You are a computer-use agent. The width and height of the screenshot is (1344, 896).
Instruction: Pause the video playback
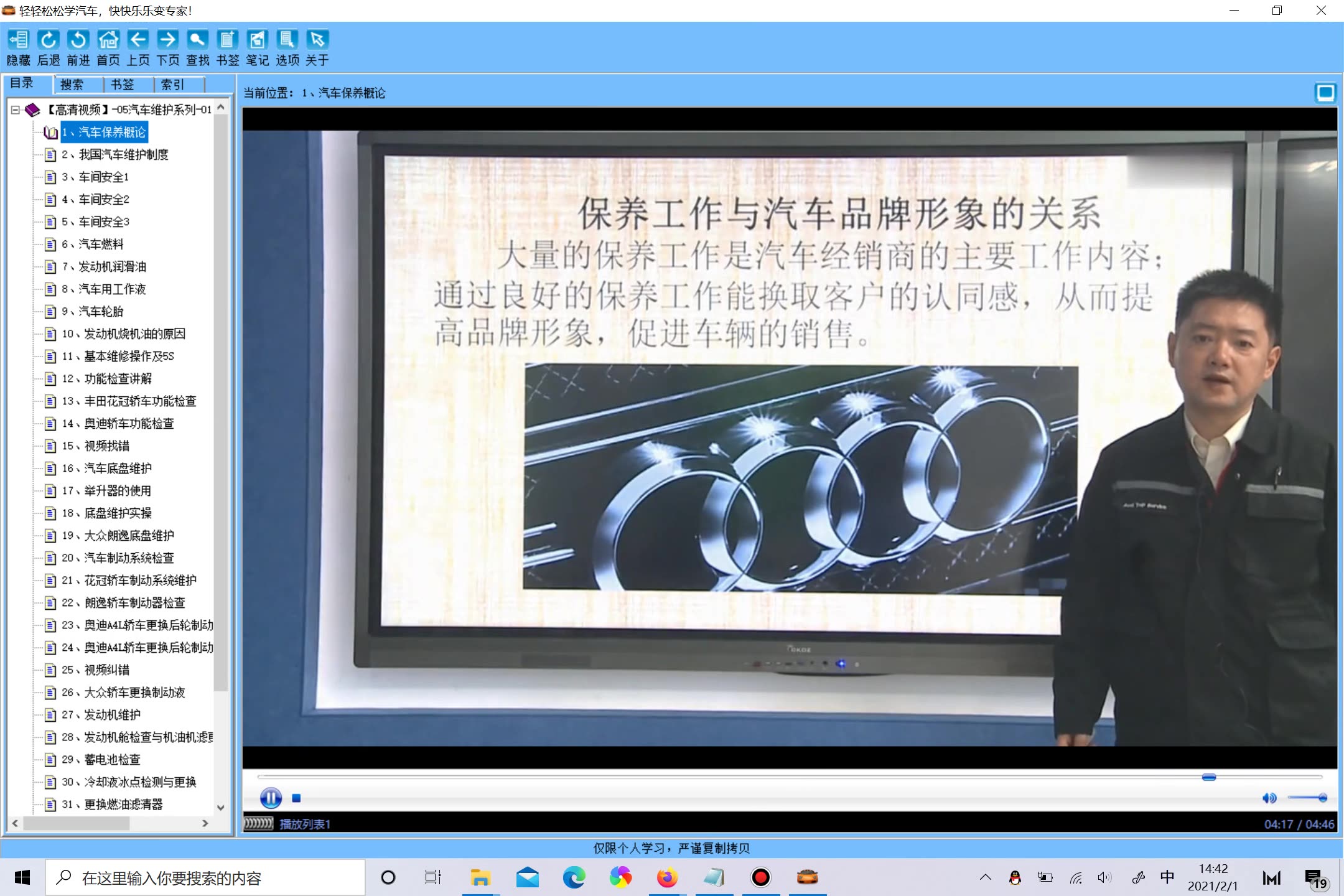tap(271, 798)
